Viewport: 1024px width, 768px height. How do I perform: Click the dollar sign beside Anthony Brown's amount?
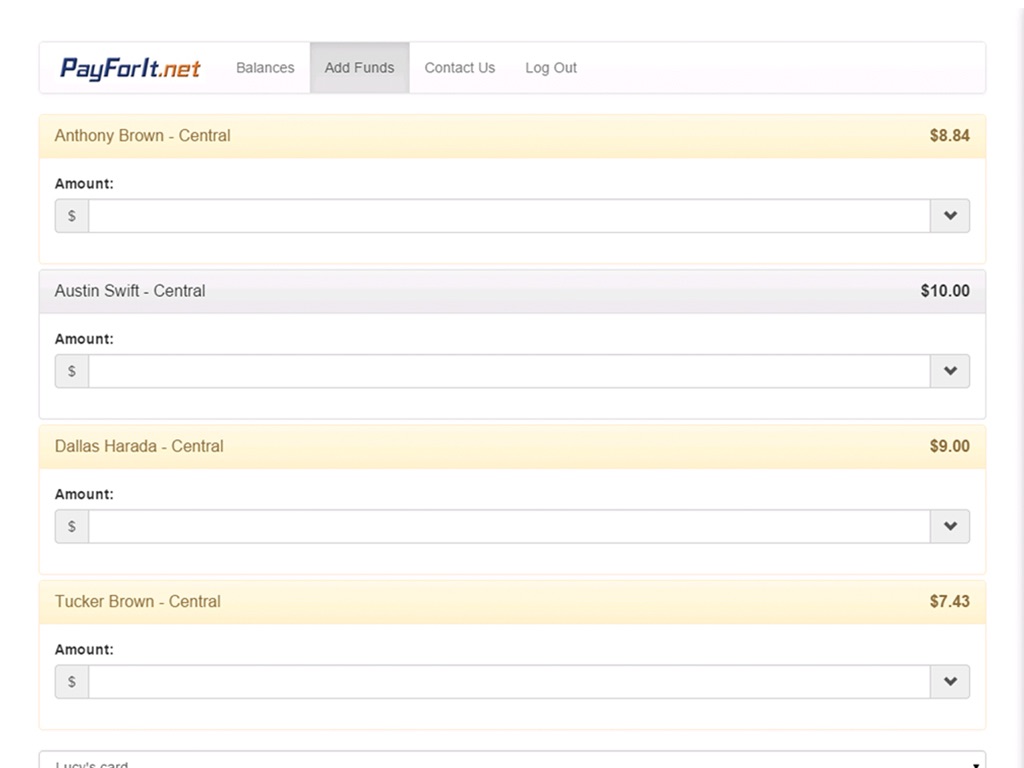click(x=72, y=216)
